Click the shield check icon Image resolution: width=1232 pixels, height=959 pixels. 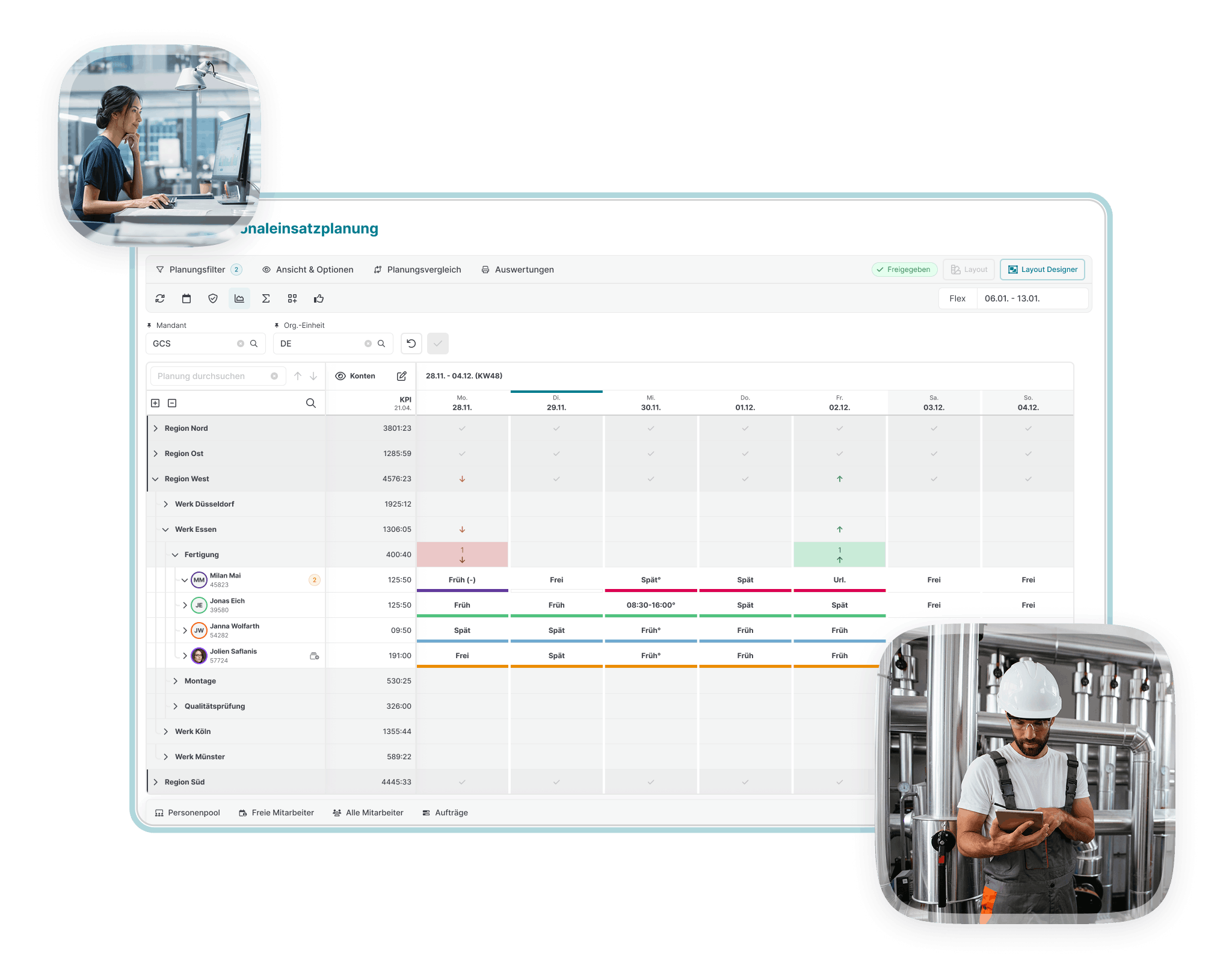pos(213,298)
